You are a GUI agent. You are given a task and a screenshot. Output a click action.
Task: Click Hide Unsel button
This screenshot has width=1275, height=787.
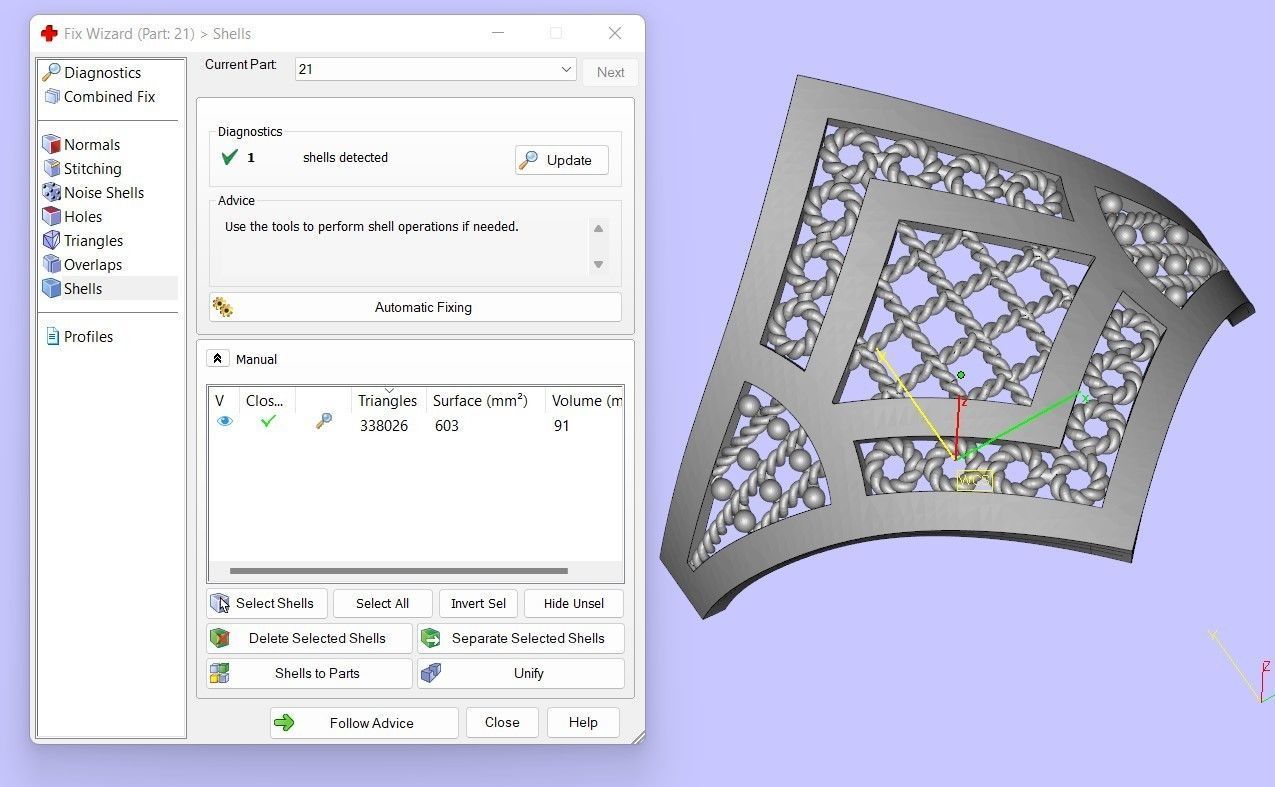point(574,603)
